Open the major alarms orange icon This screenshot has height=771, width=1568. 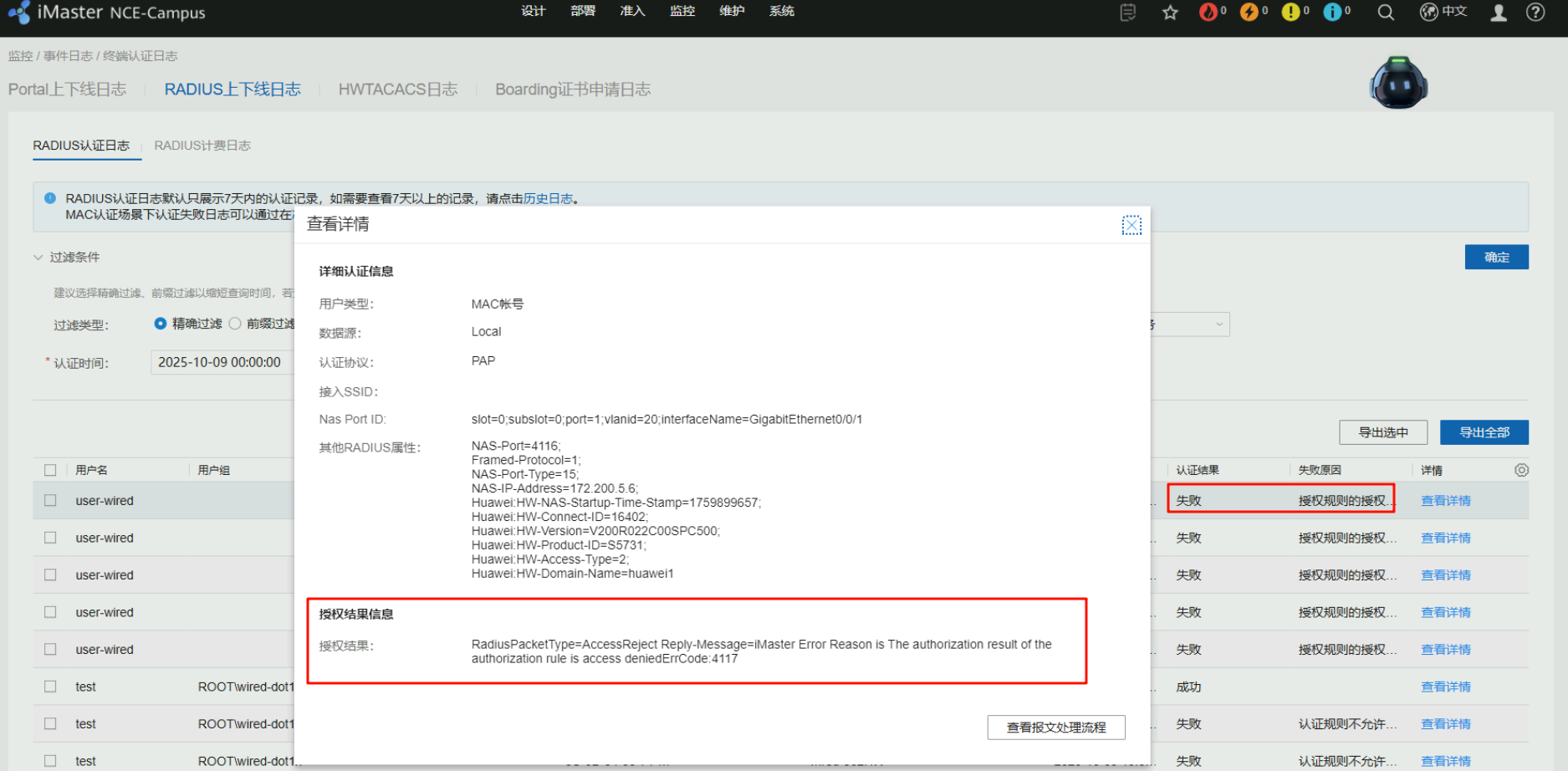click(1249, 12)
